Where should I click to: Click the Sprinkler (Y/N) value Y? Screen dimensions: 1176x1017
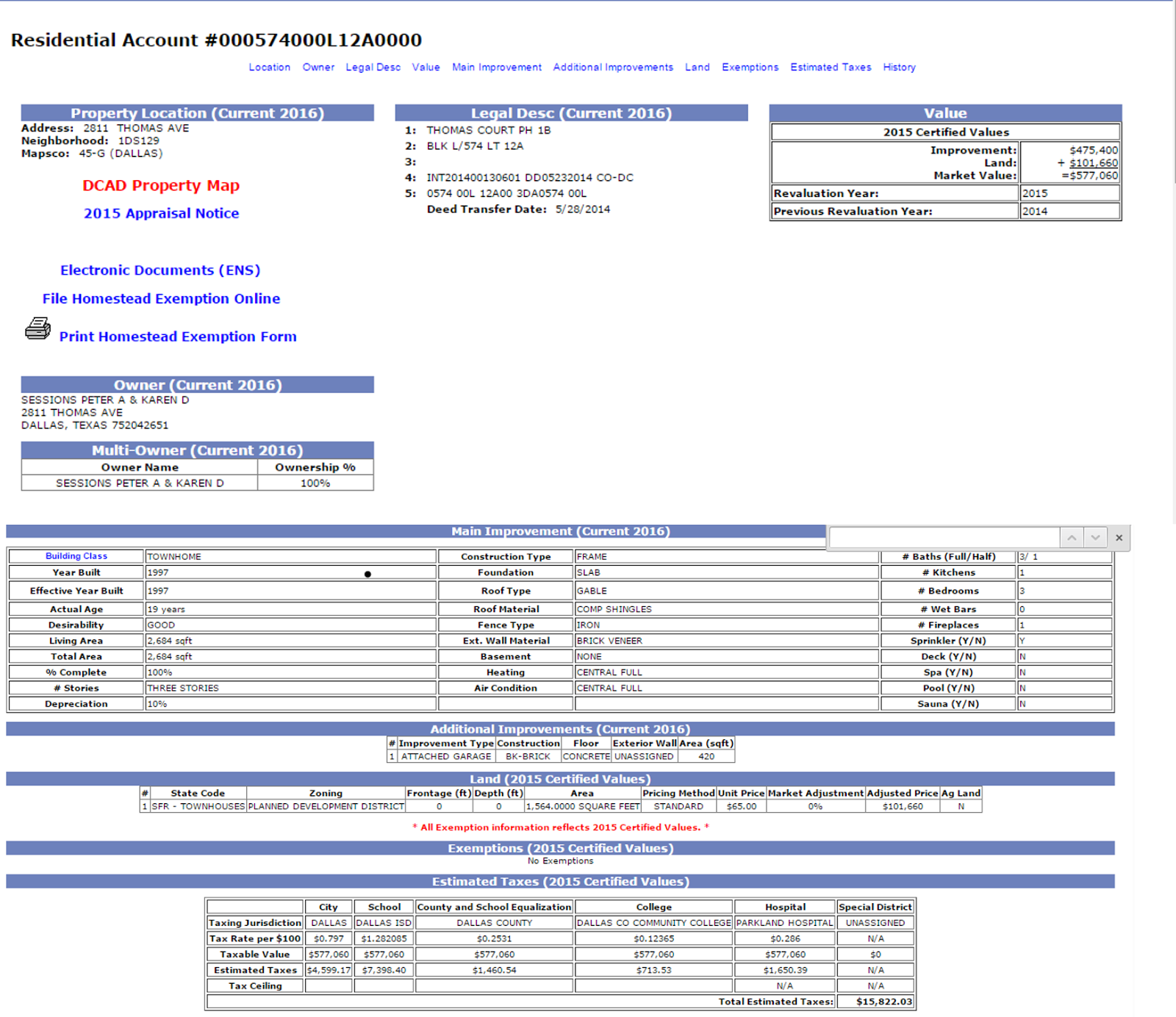(x=1022, y=641)
